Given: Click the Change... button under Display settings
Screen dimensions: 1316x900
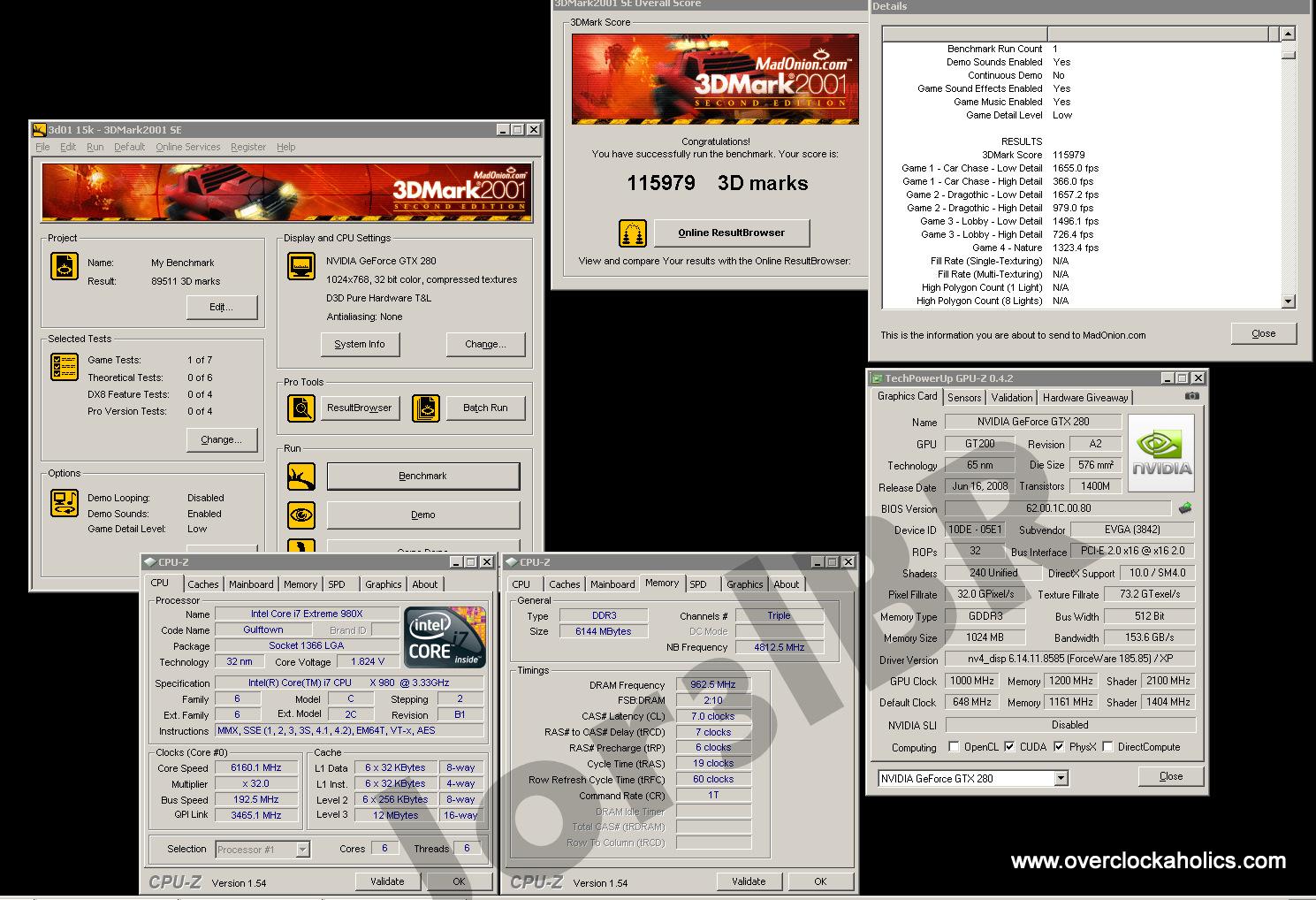Looking at the screenshot, I should [485, 344].
